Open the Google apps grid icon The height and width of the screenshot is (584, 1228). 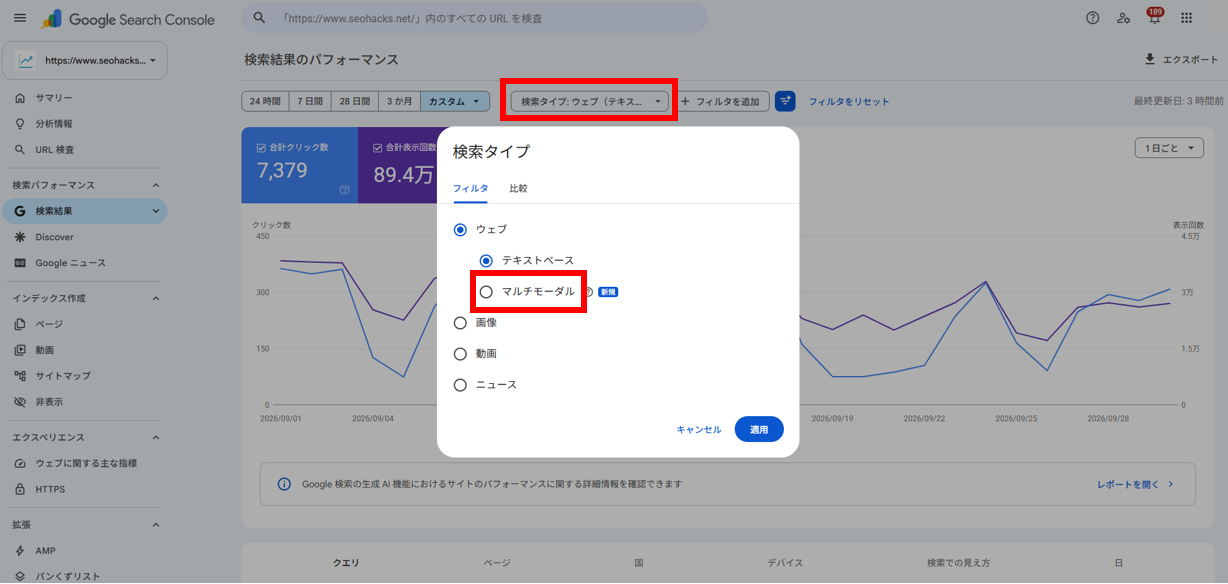(1186, 18)
